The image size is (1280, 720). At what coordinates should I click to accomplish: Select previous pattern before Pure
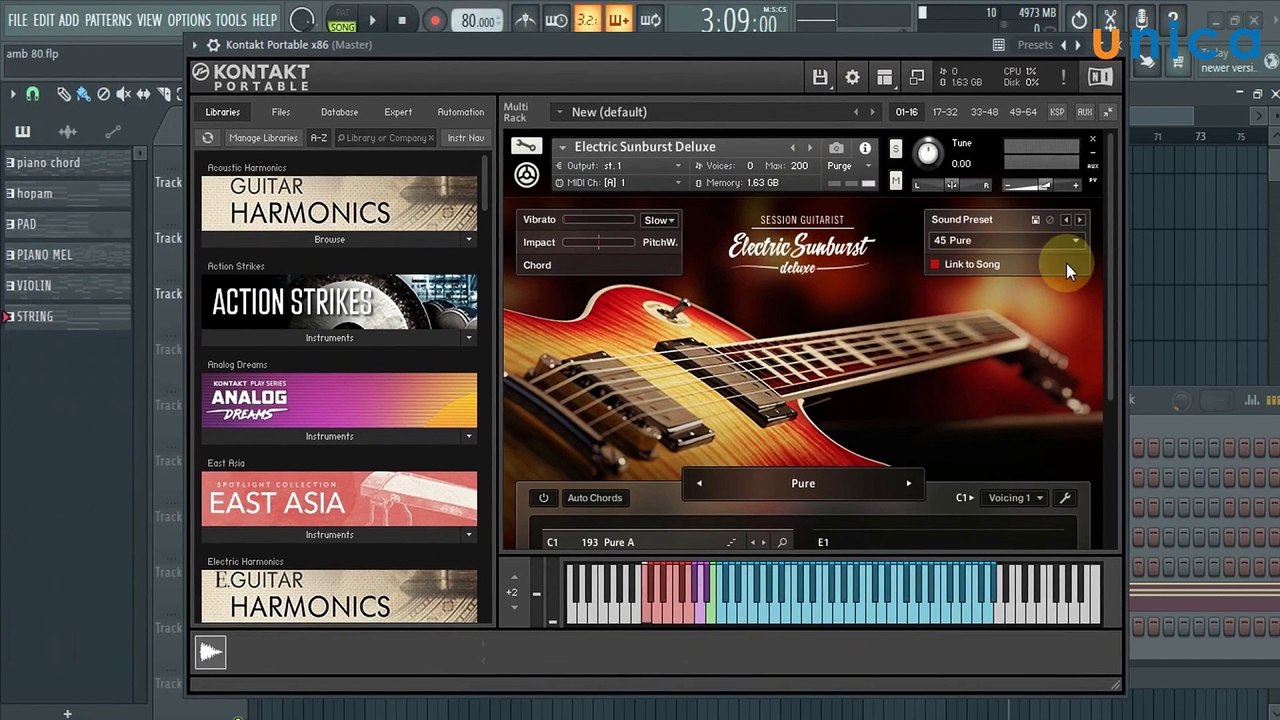click(x=699, y=484)
